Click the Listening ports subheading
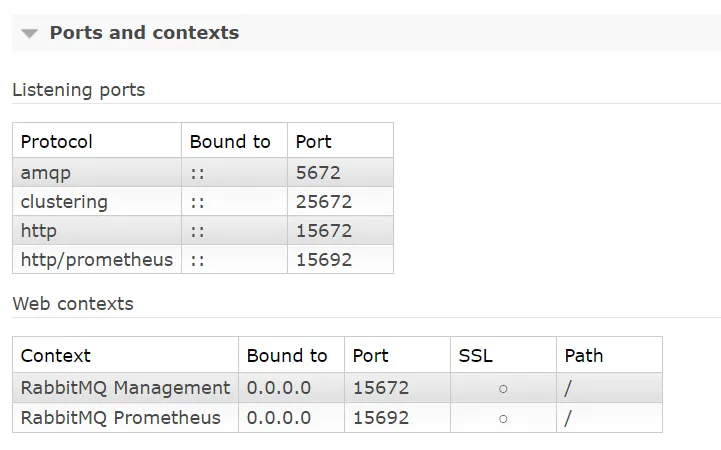 pyautogui.click(x=79, y=90)
